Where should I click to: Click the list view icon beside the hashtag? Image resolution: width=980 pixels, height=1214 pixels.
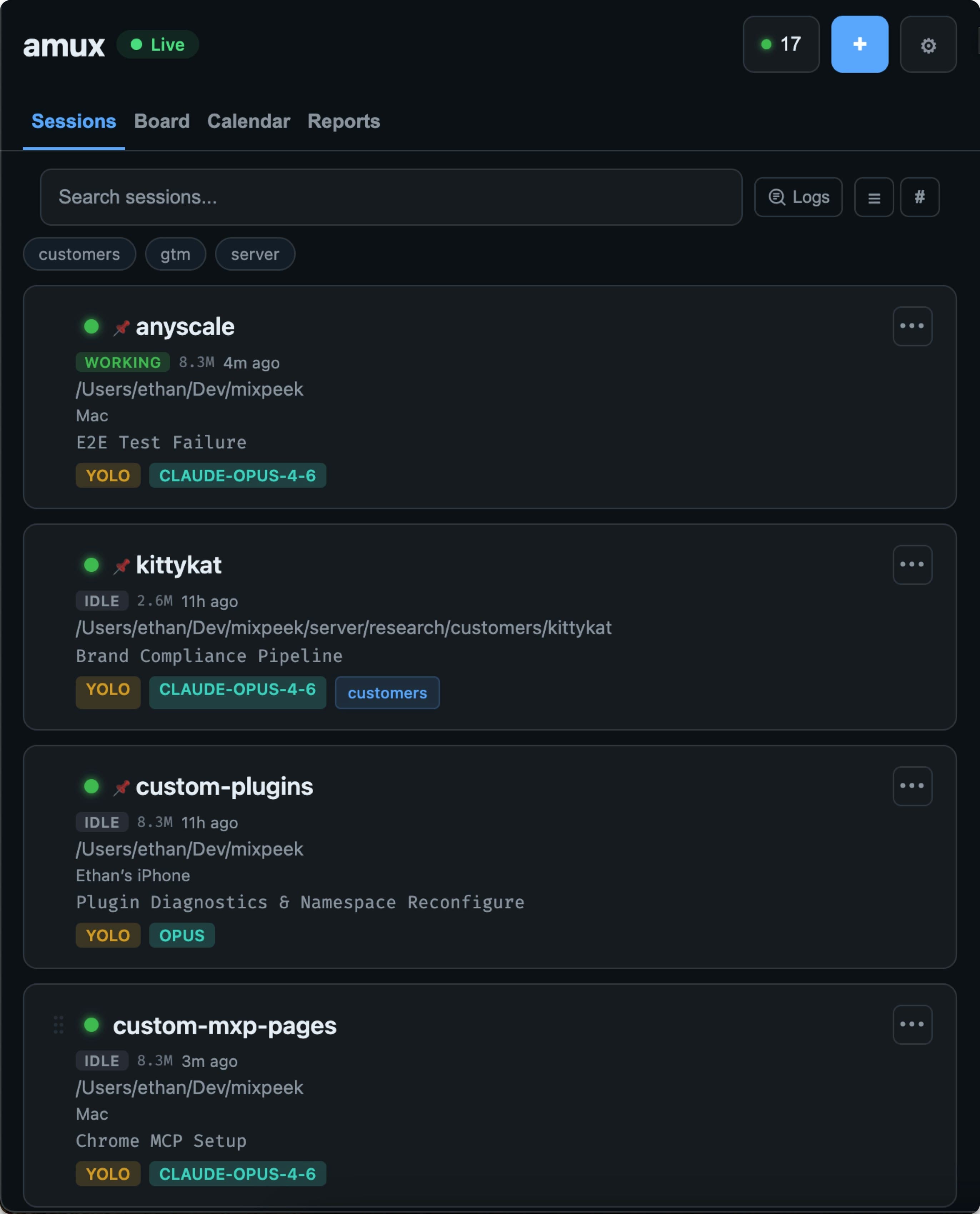(x=873, y=197)
